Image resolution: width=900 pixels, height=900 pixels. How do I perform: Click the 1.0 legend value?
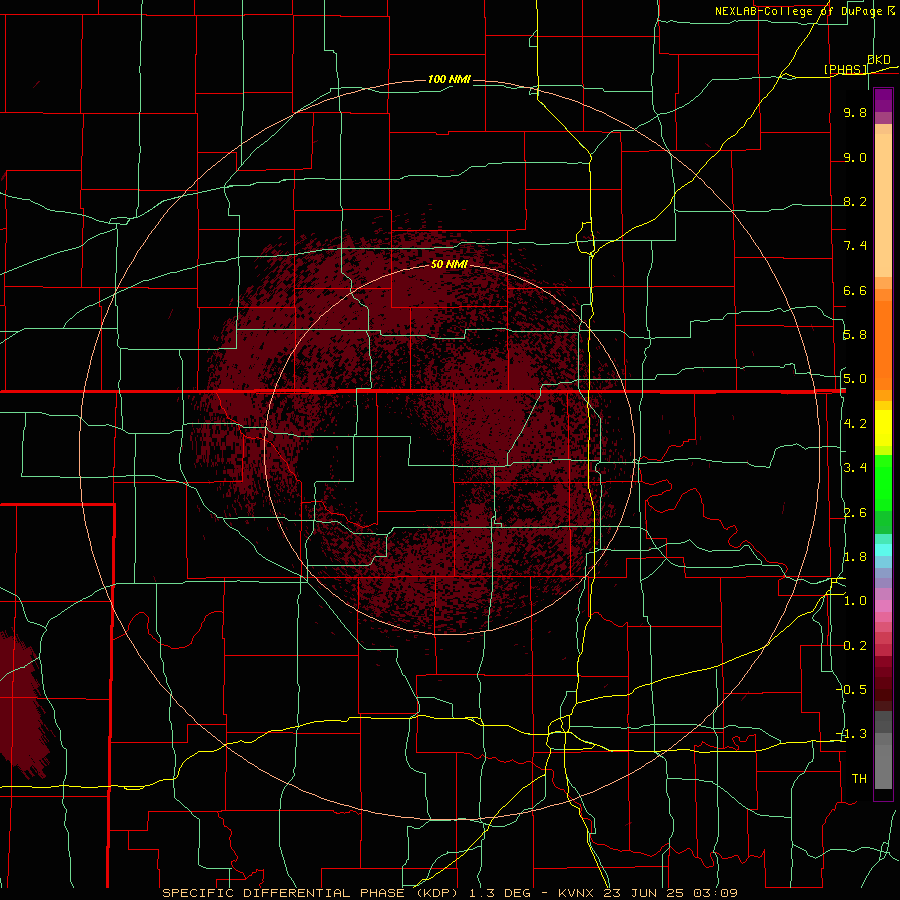(855, 601)
